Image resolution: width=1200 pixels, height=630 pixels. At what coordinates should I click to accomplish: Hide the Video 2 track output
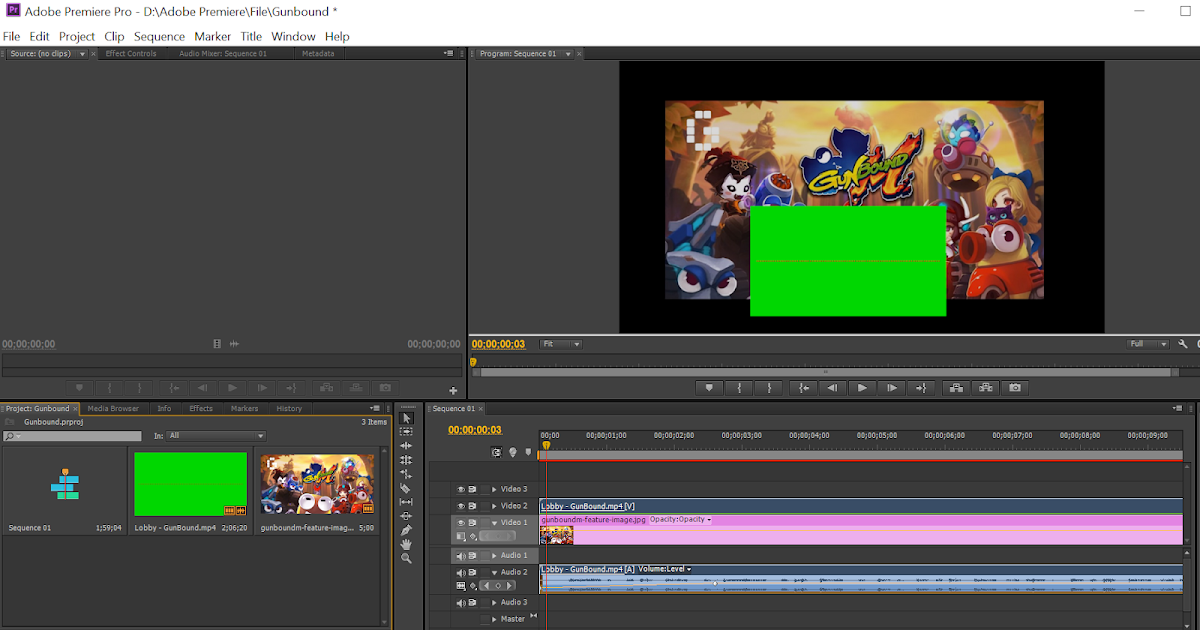click(x=461, y=506)
